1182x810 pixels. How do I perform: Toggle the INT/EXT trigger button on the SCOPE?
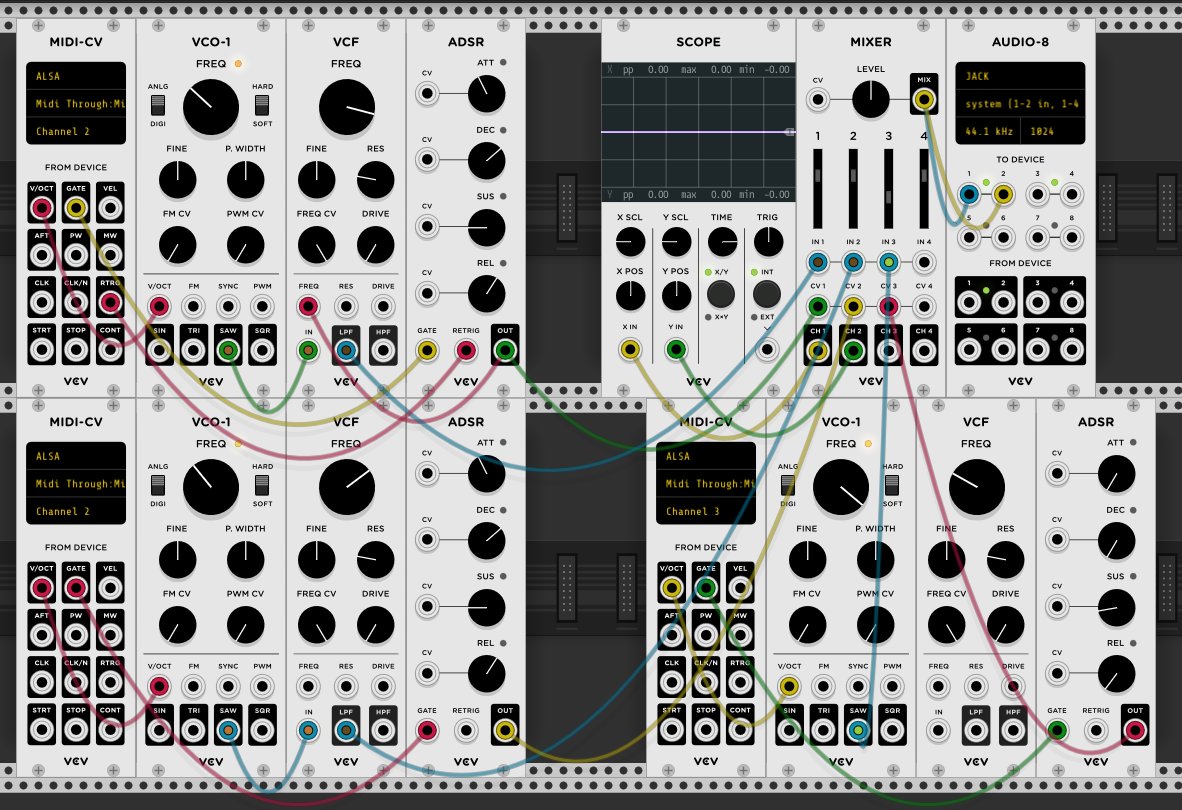pyautogui.click(x=767, y=294)
